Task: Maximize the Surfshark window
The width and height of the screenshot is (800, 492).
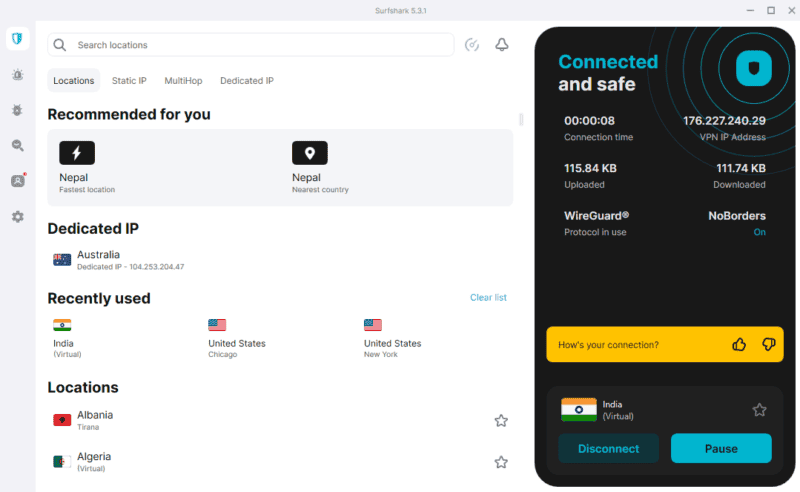Action: [771, 10]
